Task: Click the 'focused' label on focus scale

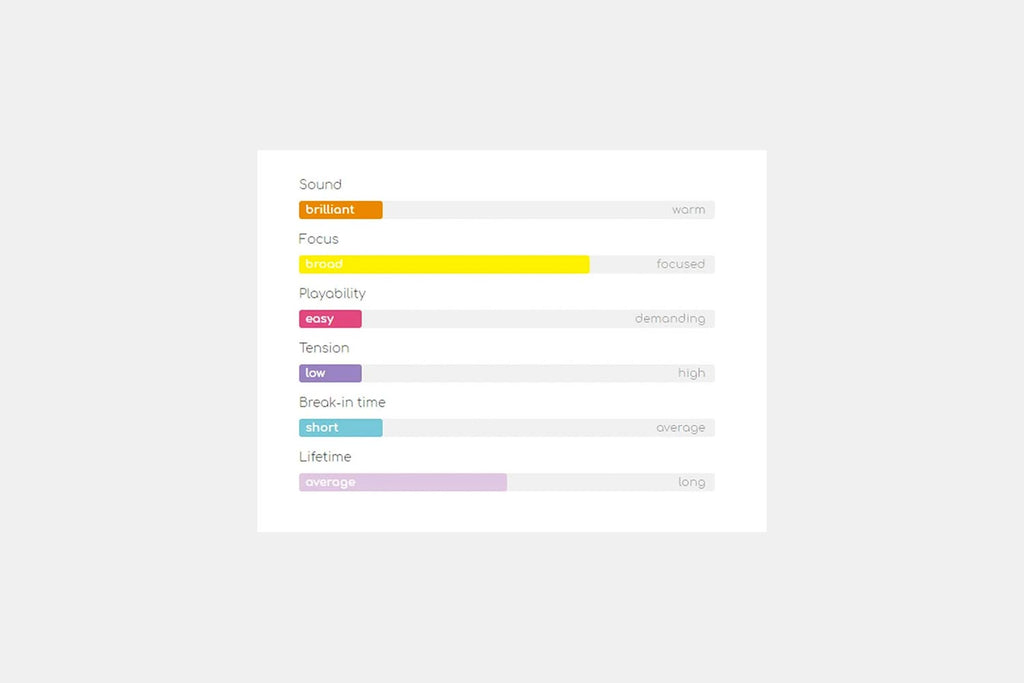Action: tap(680, 264)
